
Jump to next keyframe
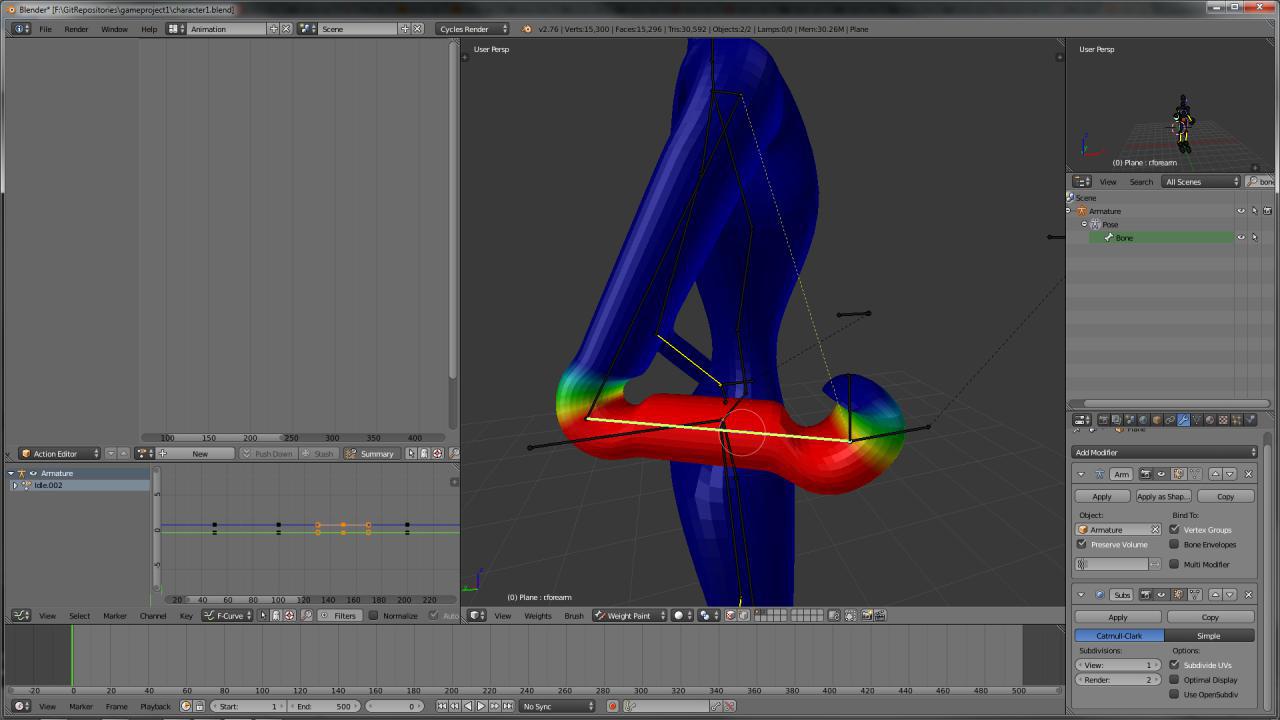[494, 706]
